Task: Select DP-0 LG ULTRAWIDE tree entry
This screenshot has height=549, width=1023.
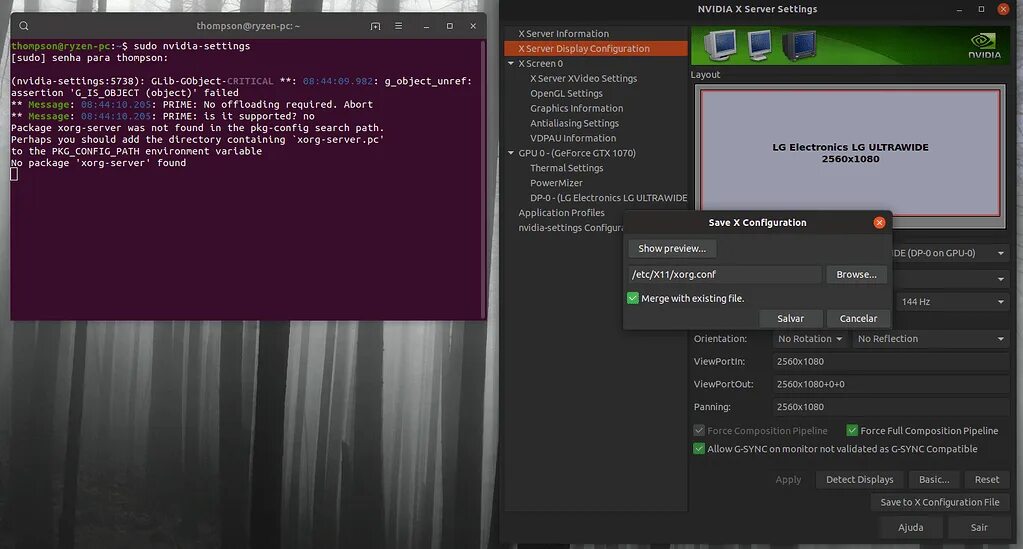Action: 608,198
